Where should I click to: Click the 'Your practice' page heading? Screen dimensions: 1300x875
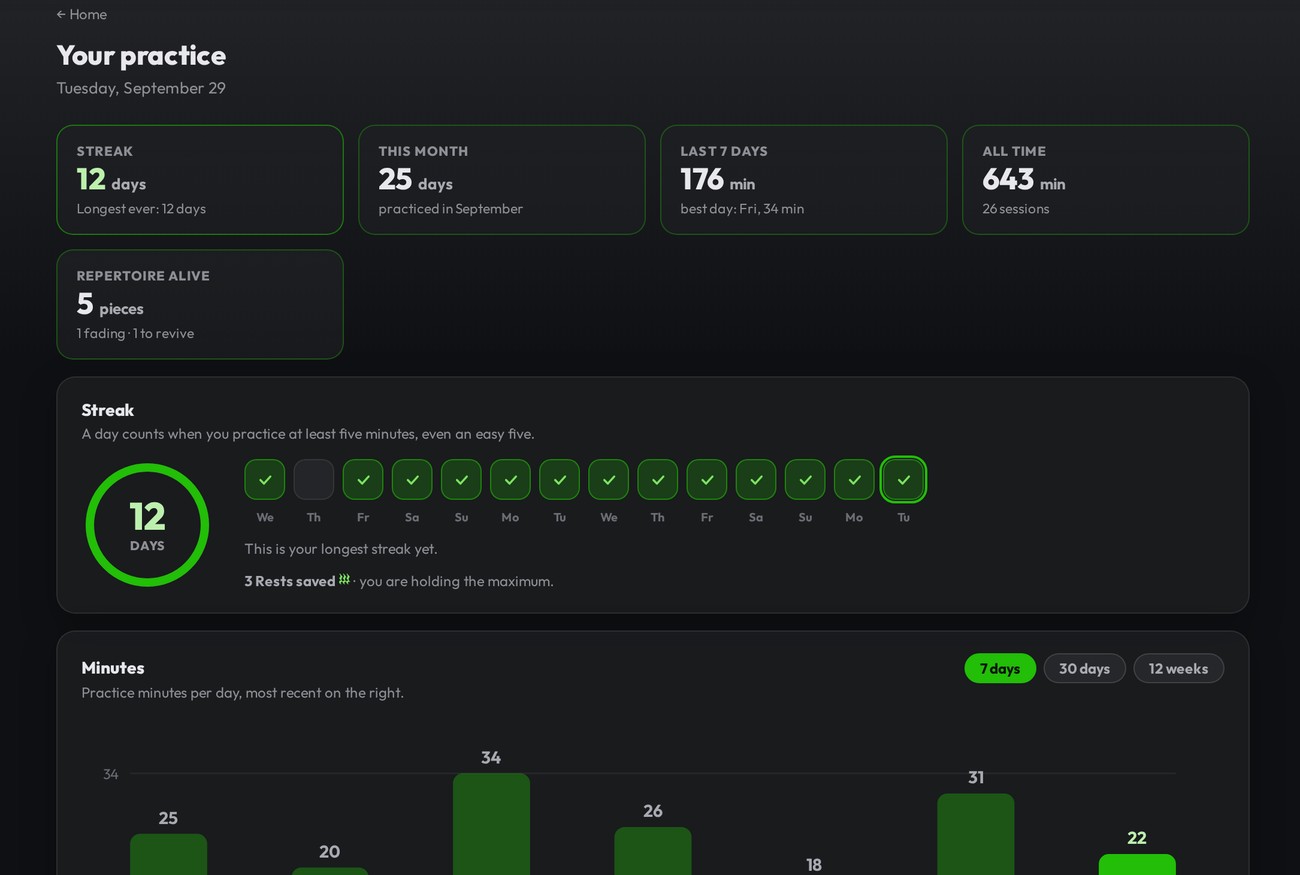coord(141,55)
